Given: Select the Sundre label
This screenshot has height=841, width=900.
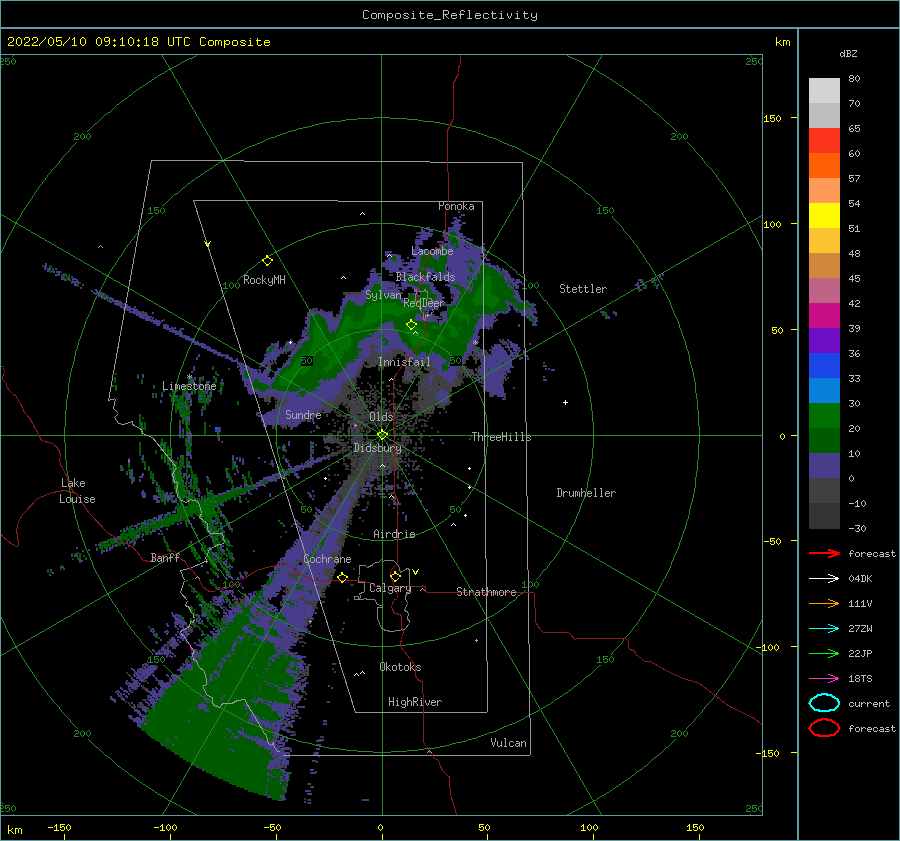Looking at the screenshot, I should click(x=303, y=414).
